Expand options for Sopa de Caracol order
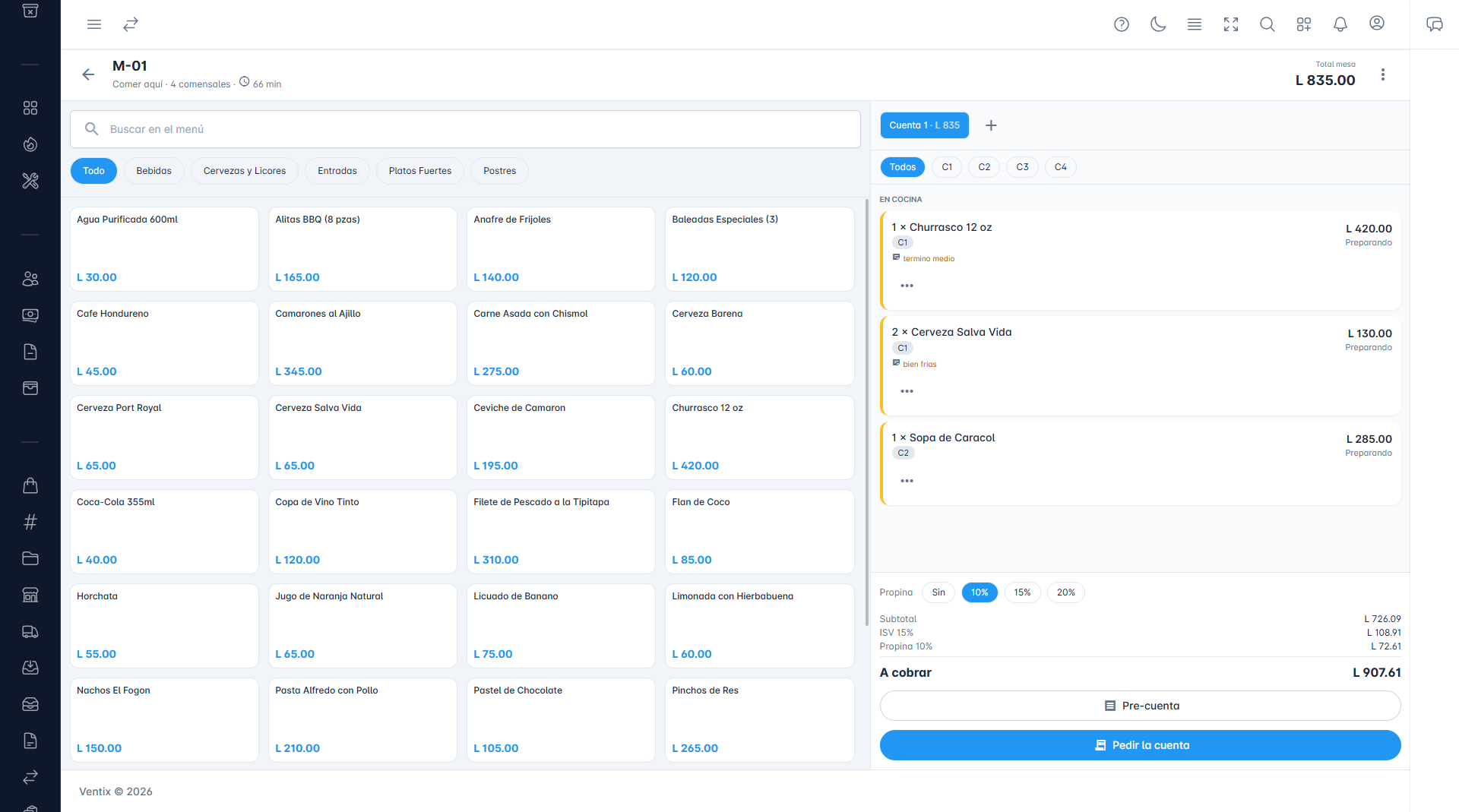The height and width of the screenshot is (812, 1459). [907, 481]
